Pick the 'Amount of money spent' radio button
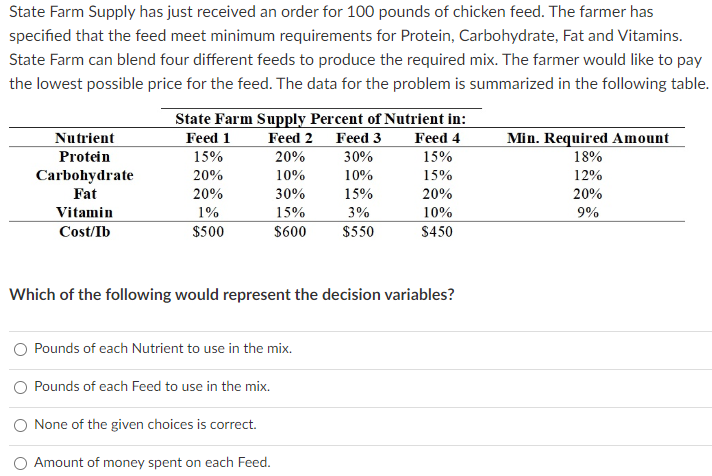The height and width of the screenshot is (476, 712). (20, 463)
